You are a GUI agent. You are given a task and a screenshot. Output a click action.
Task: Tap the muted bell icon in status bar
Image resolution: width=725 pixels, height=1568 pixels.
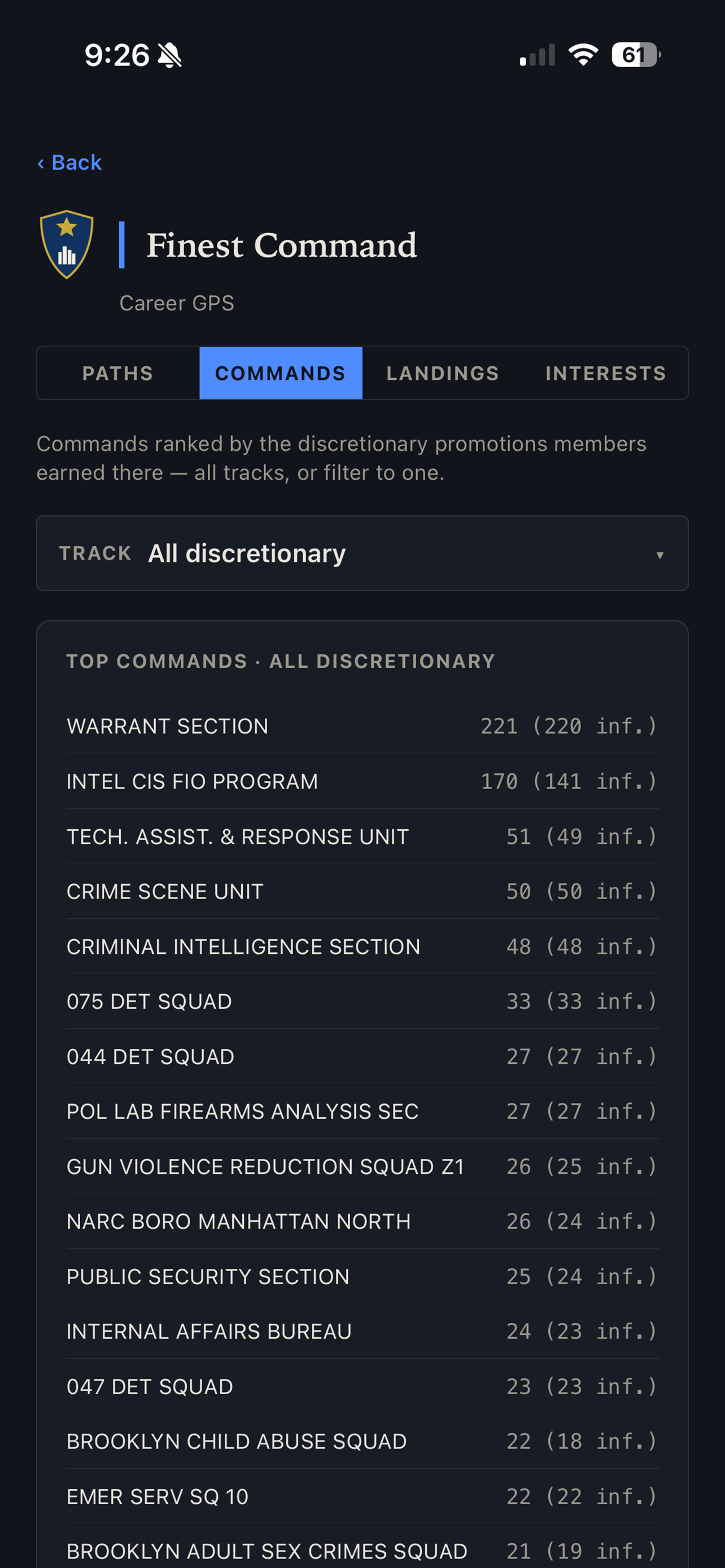tap(170, 55)
